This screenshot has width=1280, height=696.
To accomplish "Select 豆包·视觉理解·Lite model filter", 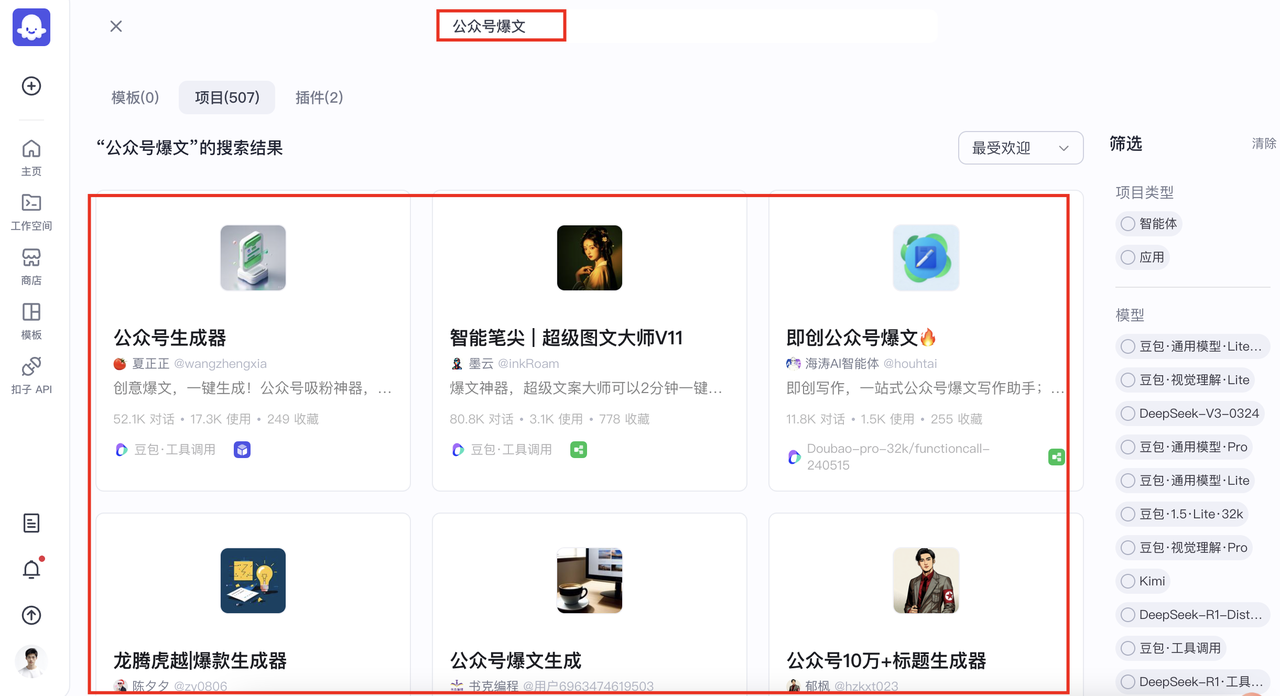I will pos(1186,380).
